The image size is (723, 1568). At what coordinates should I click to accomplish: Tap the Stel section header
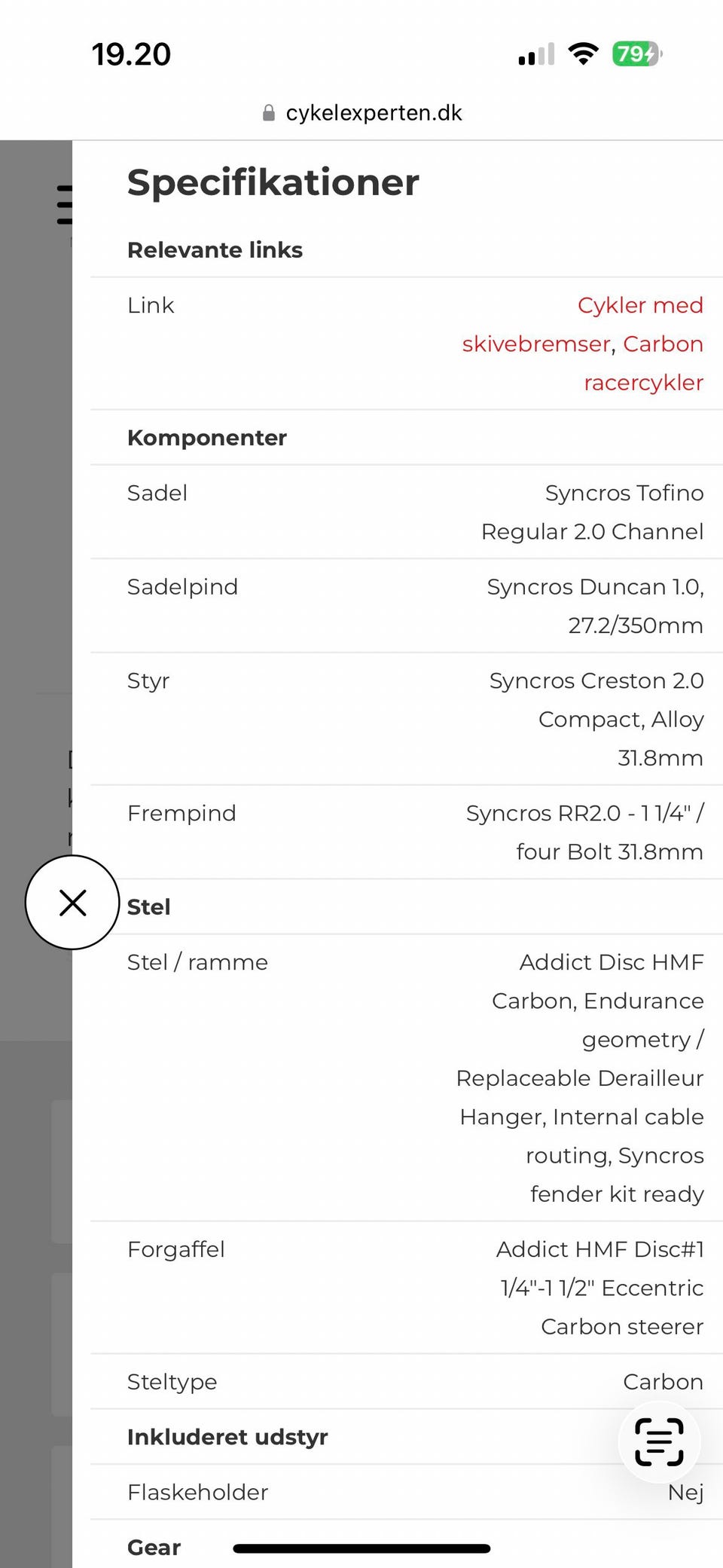[149, 907]
